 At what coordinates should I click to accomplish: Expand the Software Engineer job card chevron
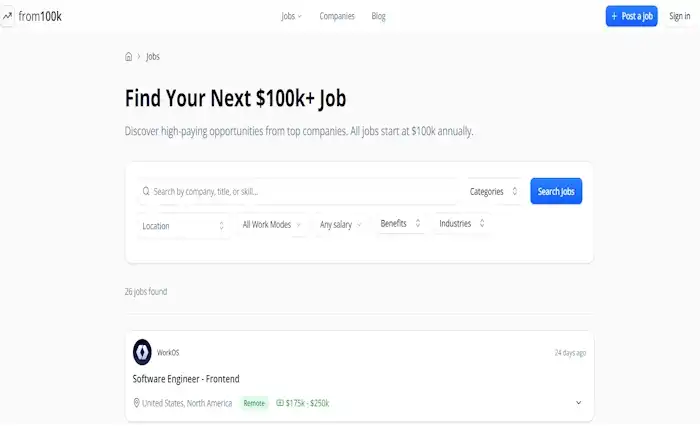(x=579, y=403)
